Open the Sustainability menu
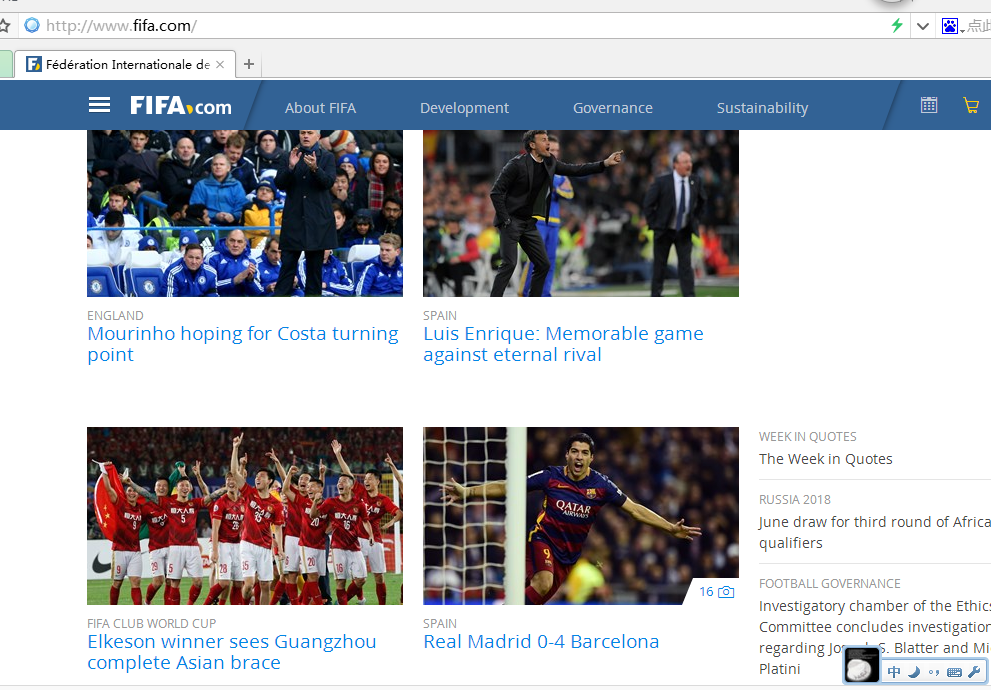 (762, 108)
